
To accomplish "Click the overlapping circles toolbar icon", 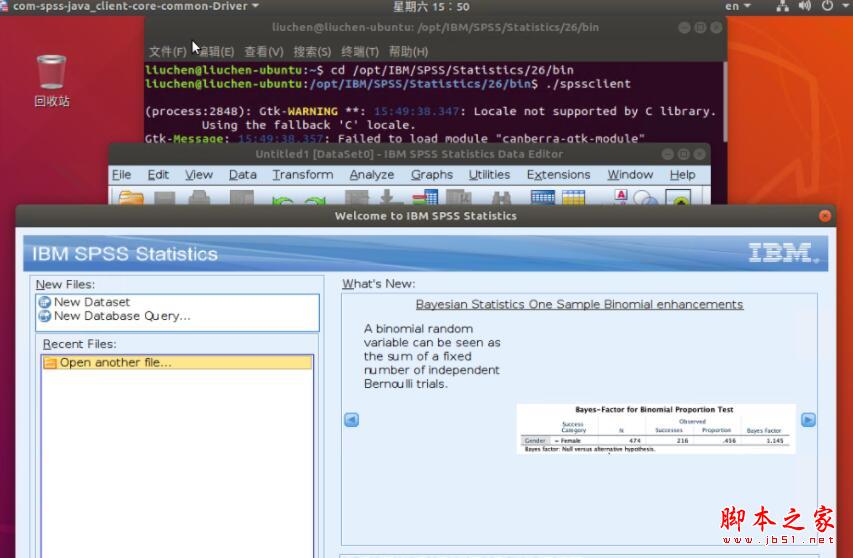I will click(646, 198).
